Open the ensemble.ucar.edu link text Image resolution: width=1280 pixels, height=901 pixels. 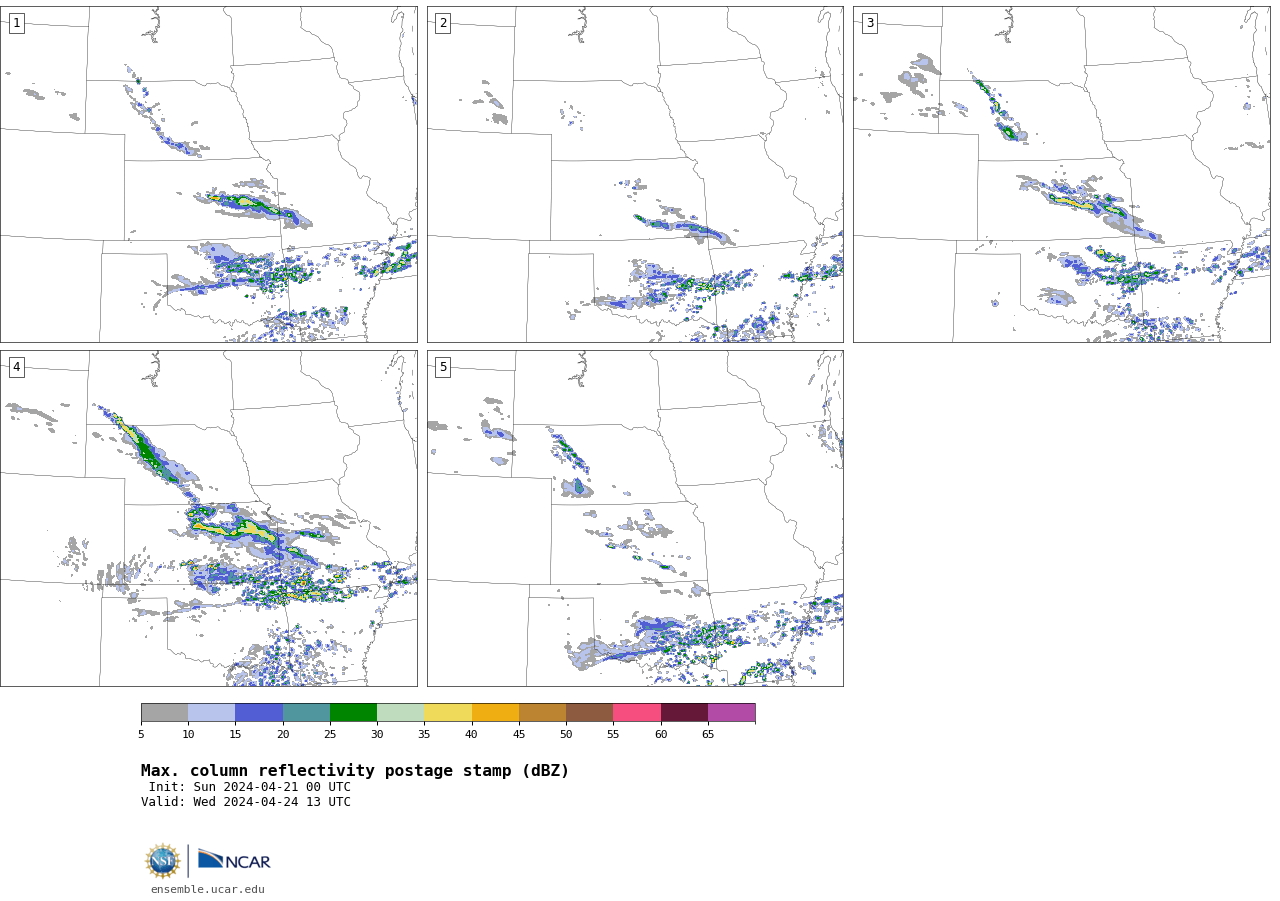(x=208, y=889)
